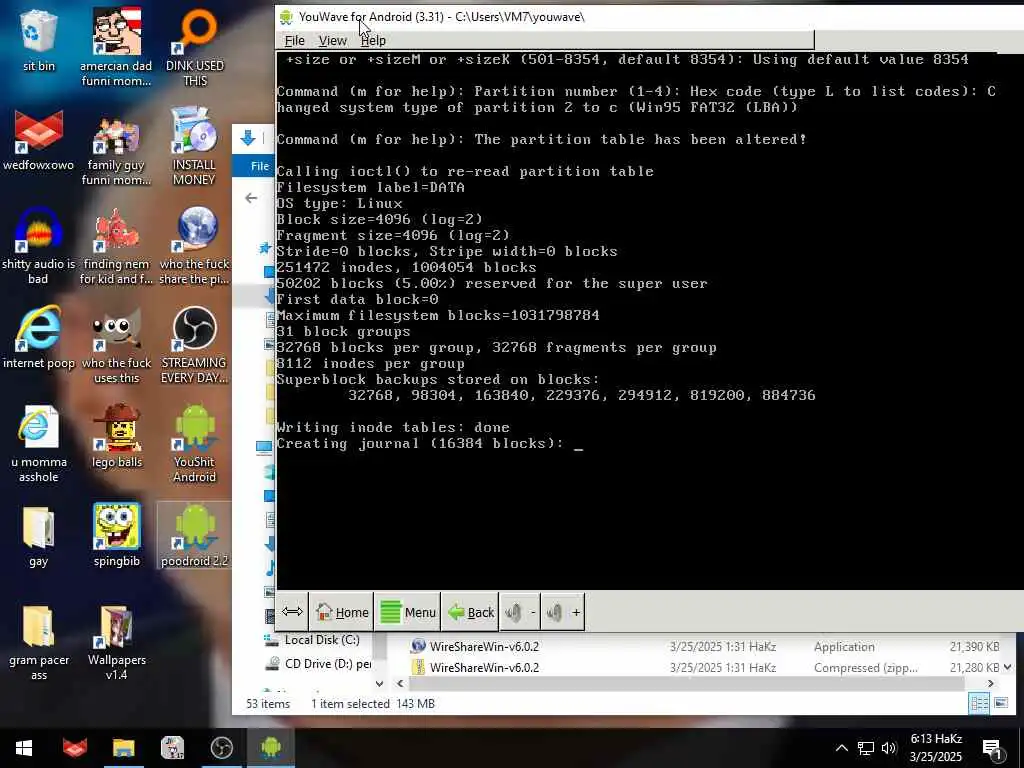Select the gay folder on desktop
The image size is (1024, 768).
pos(39,536)
